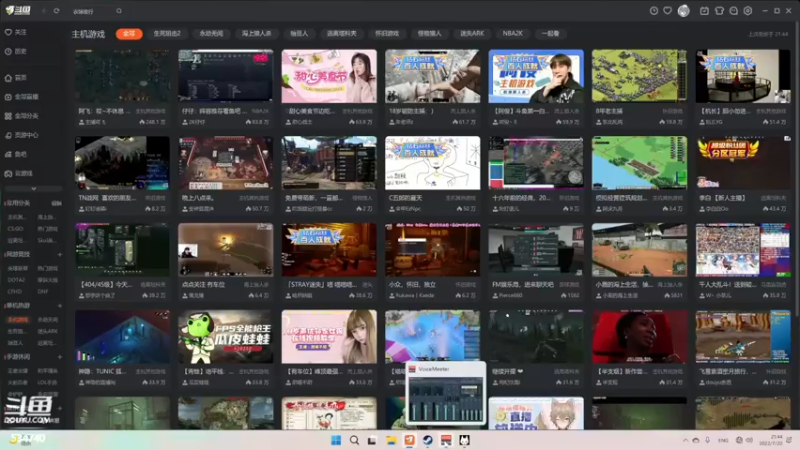The width and height of the screenshot is (800, 450).
Task: Open the 分区冠军 stream thumbnail
Action: (x=743, y=163)
